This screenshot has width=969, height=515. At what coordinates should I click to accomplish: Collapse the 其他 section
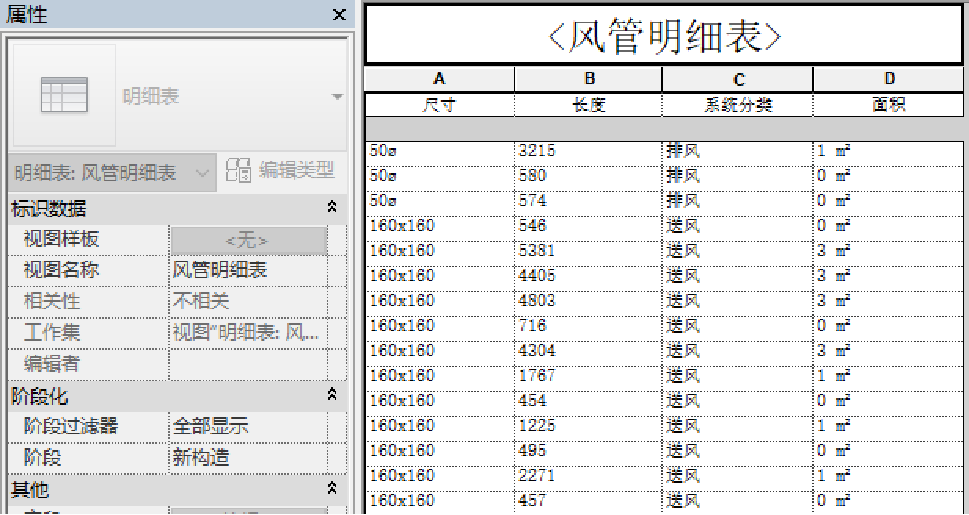pos(332,489)
